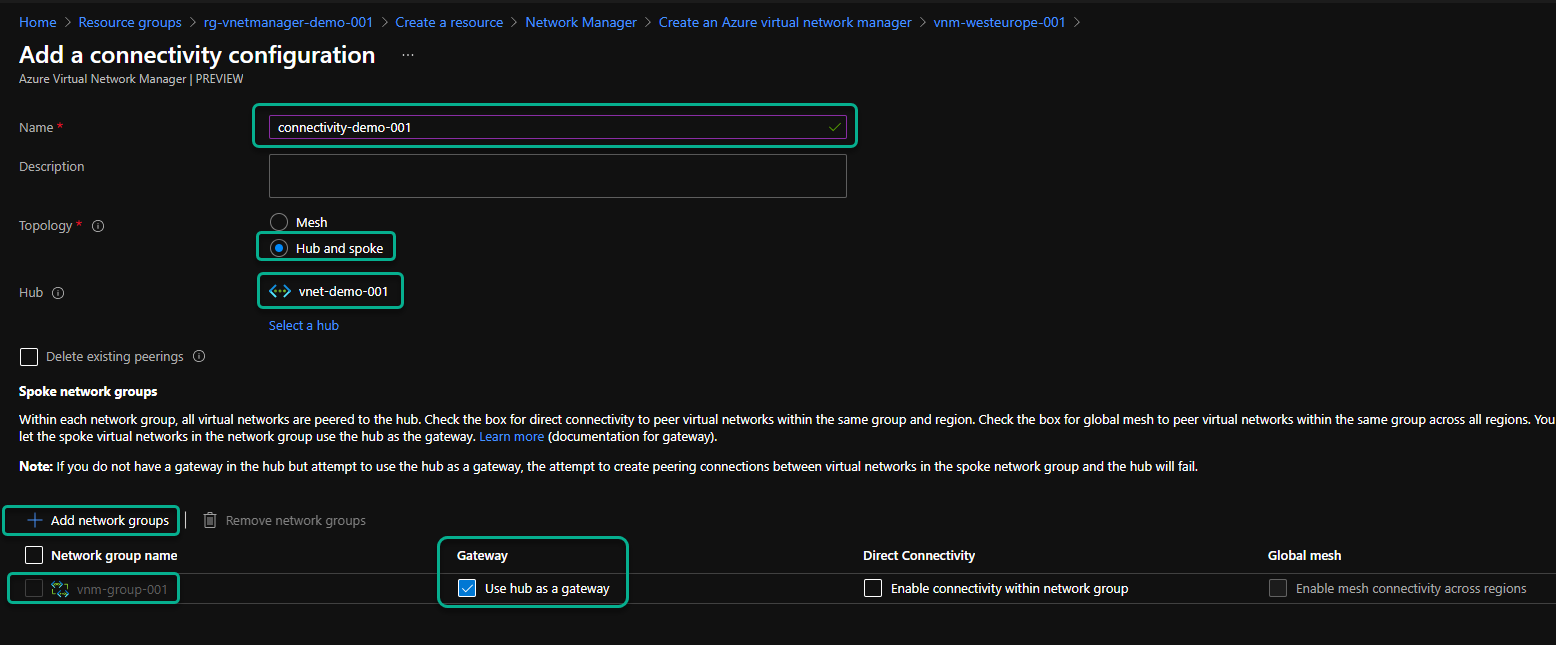Click the trash icon for Remove network groups
This screenshot has width=1556, height=645.
tap(210, 520)
